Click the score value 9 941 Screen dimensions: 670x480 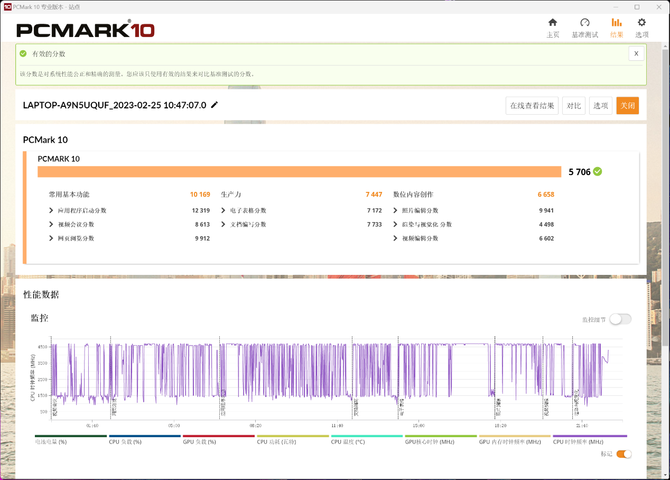546,210
